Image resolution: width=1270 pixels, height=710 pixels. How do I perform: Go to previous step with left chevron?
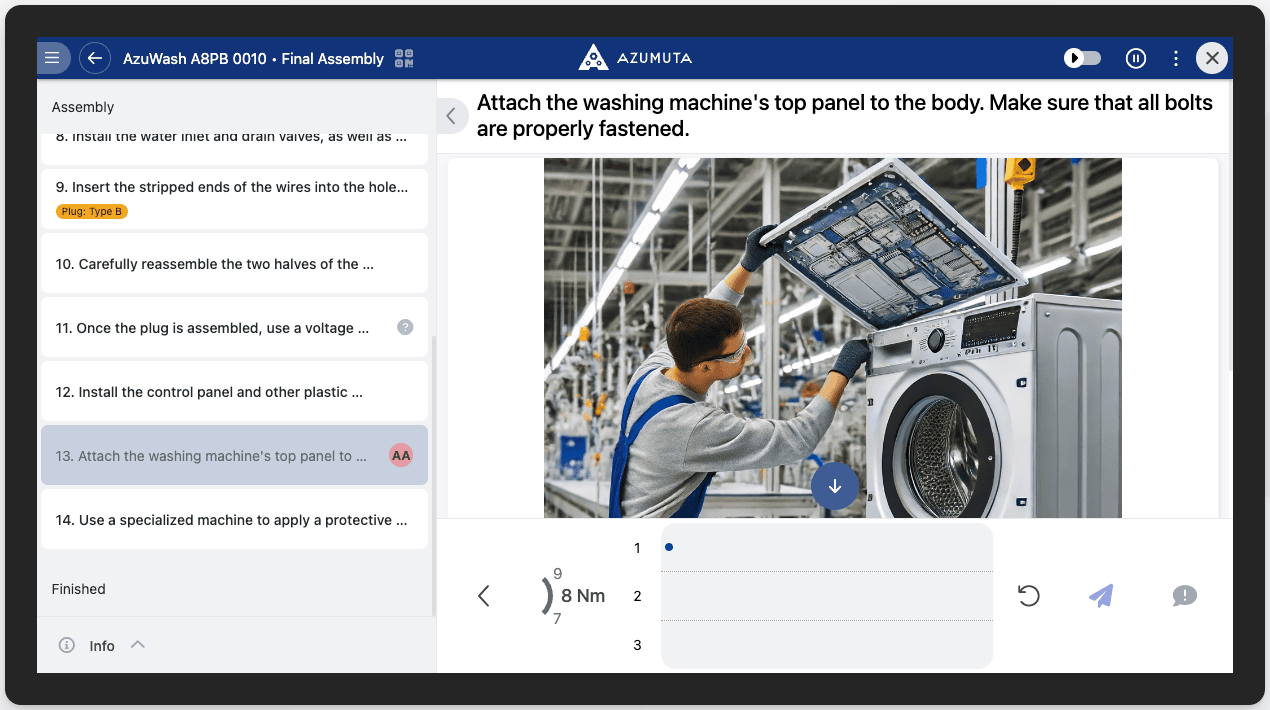(484, 596)
